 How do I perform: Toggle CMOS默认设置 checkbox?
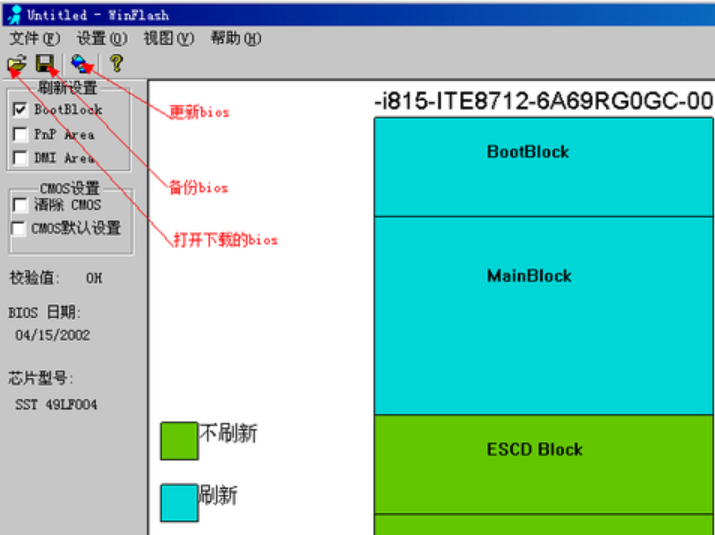[x=20, y=229]
